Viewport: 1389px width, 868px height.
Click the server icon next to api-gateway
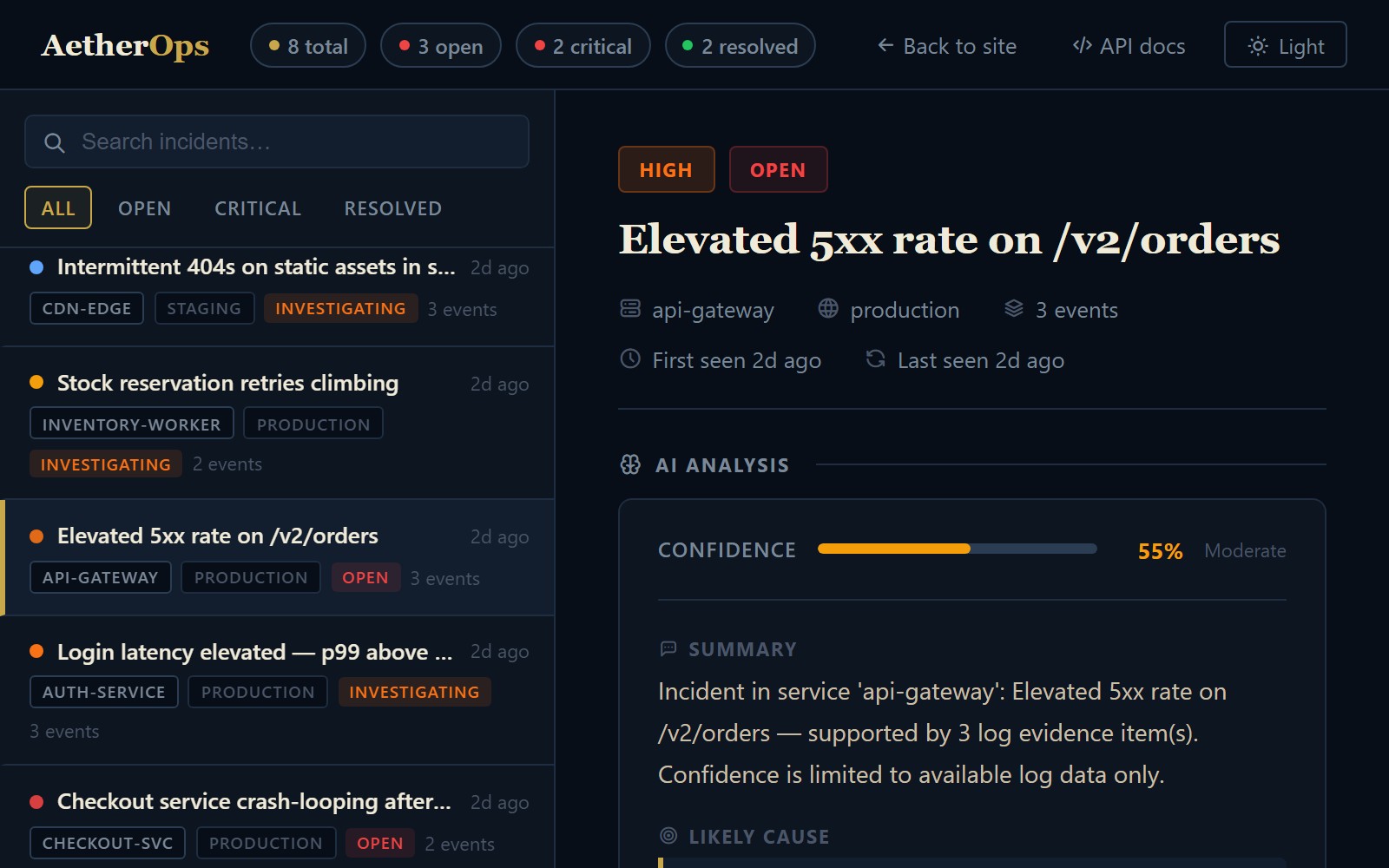(x=630, y=308)
